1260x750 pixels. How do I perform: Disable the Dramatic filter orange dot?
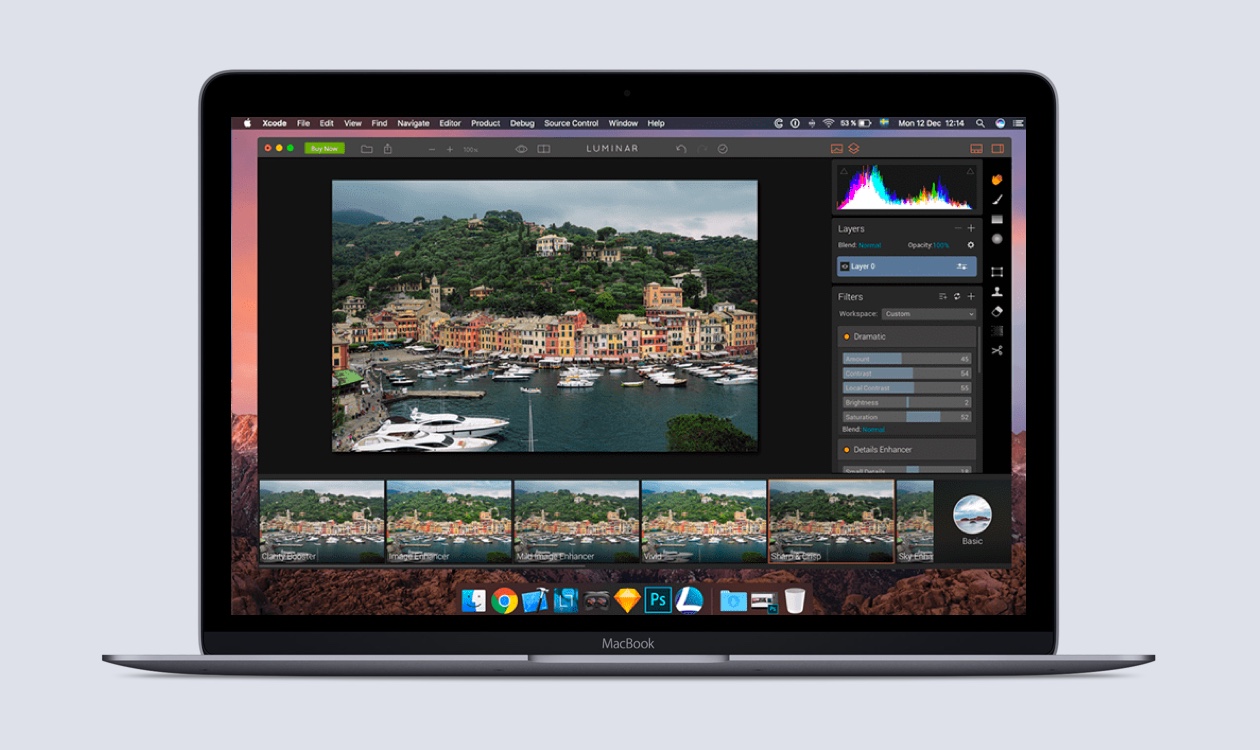(x=846, y=337)
